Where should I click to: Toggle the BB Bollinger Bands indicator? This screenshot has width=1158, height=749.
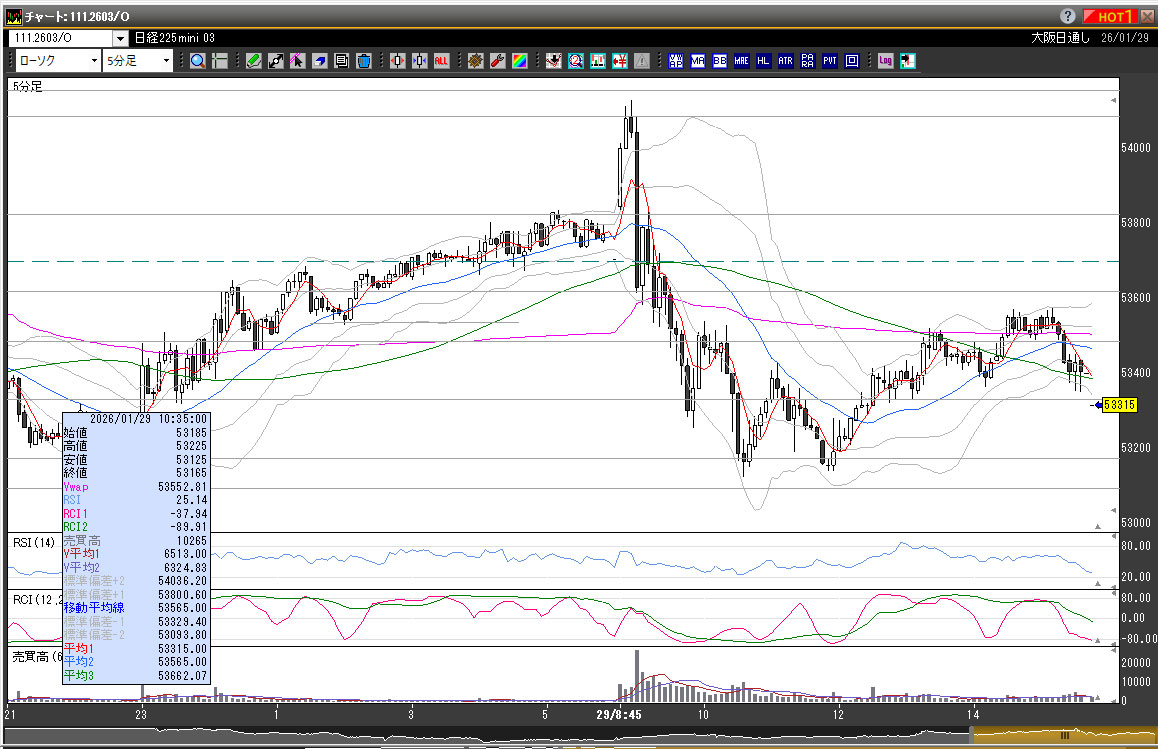(720, 61)
